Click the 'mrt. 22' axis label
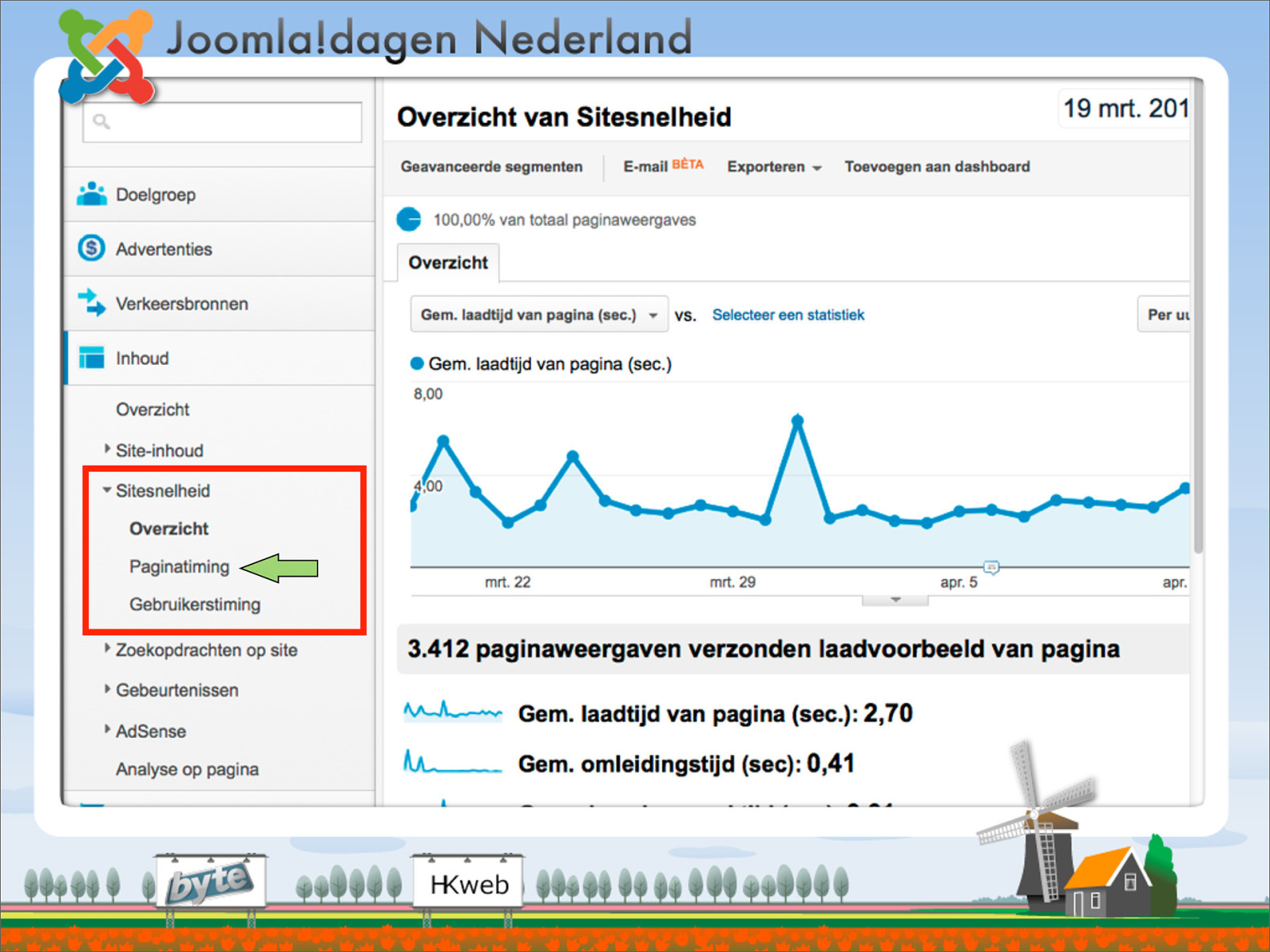Screen dimensions: 1270x952 coord(508,582)
